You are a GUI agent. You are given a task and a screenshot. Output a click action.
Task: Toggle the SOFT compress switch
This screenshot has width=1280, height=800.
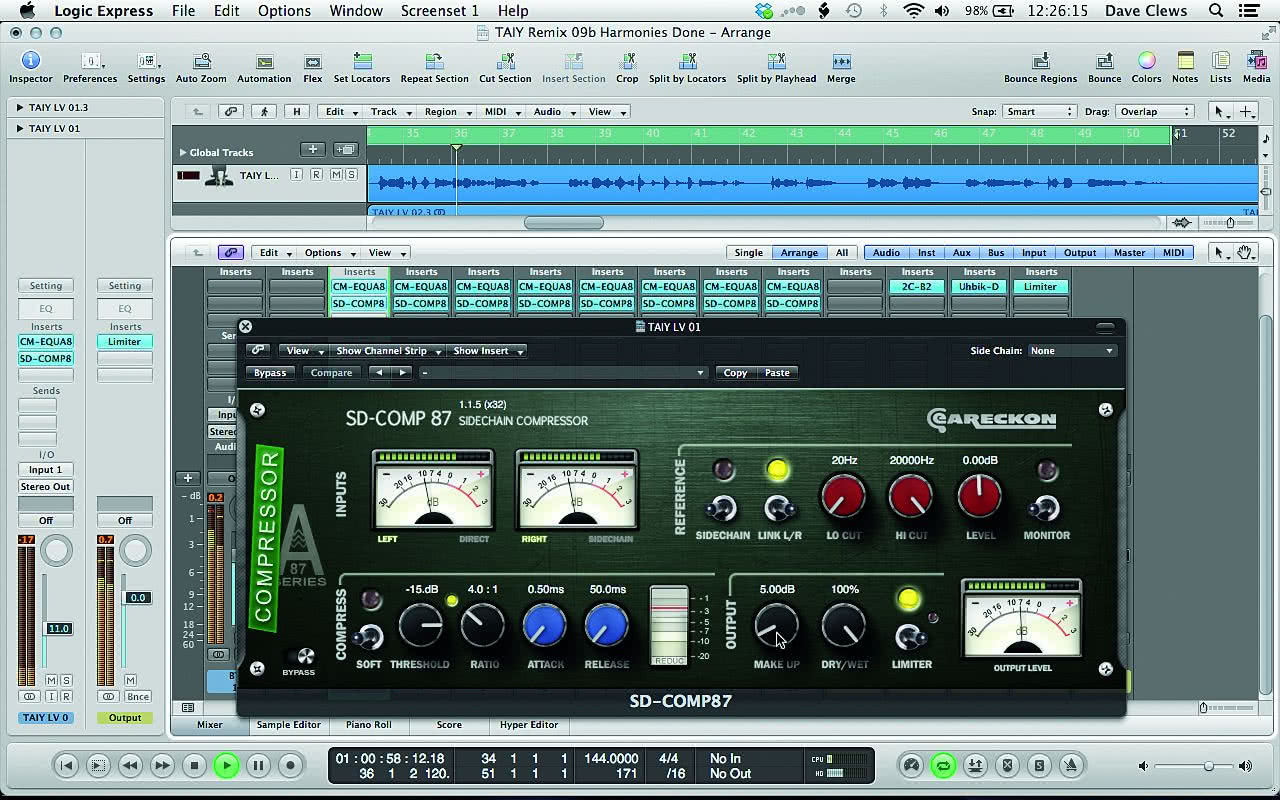370,636
